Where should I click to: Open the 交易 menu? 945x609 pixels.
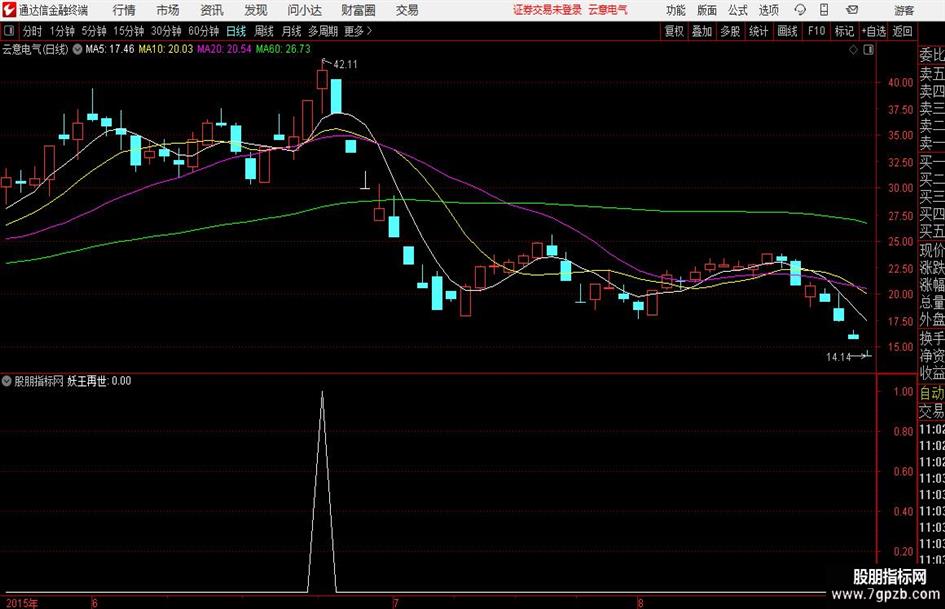click(x=407, y=10)
